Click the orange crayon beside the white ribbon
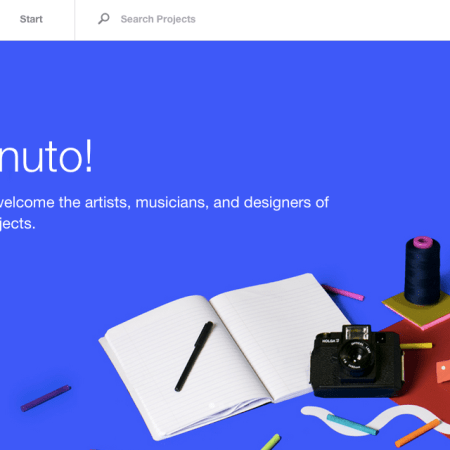Screen dimensions: 450x450 [x=418, y=433]
